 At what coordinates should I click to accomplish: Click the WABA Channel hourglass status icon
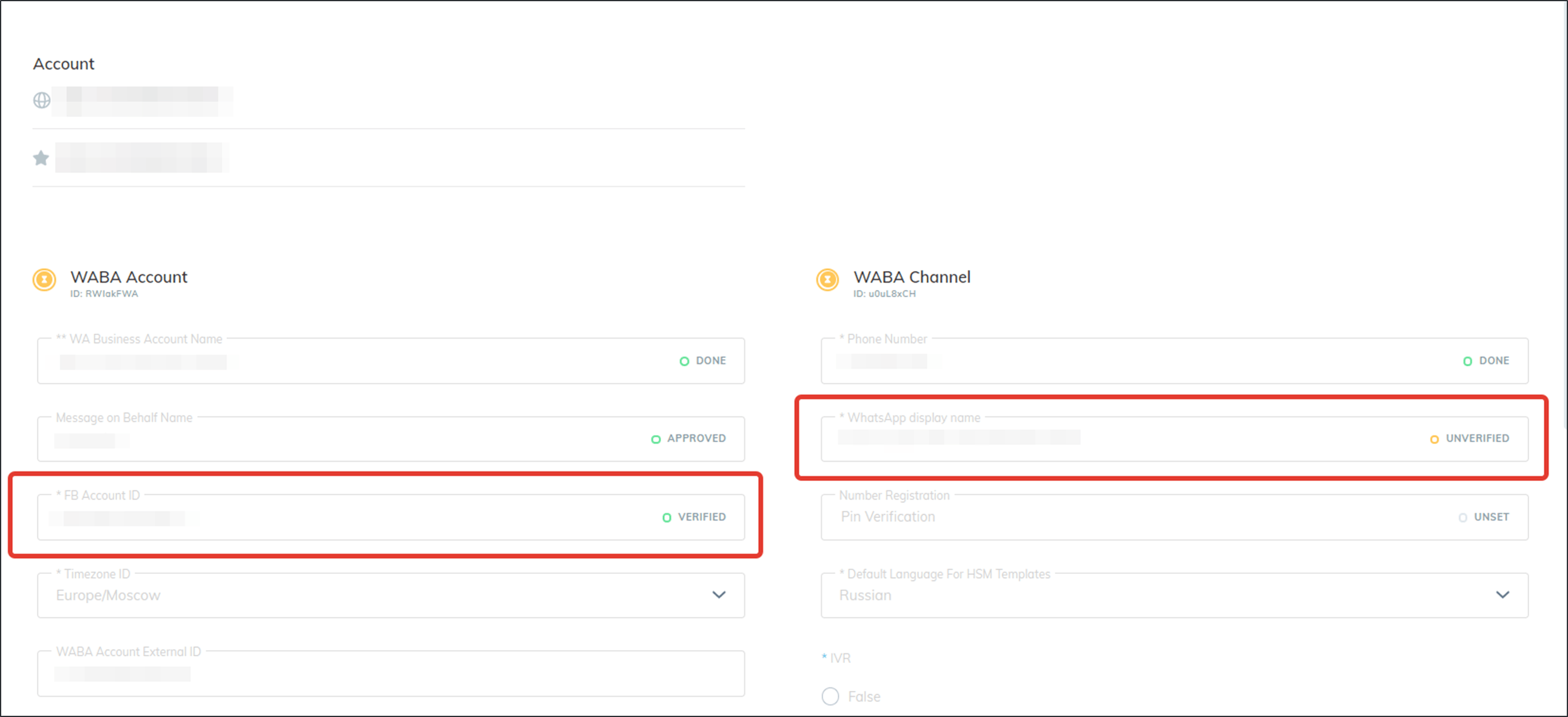pyautogui.click(x=827, y=280)
